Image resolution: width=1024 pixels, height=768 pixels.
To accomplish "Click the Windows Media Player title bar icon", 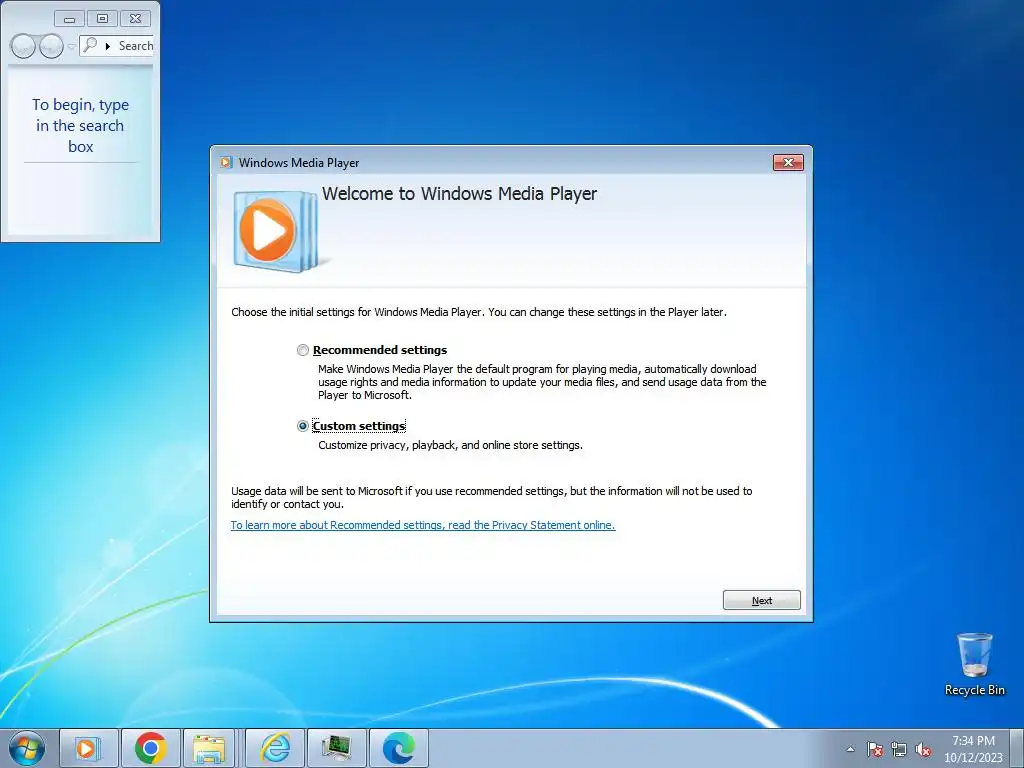I will (226, 163).
